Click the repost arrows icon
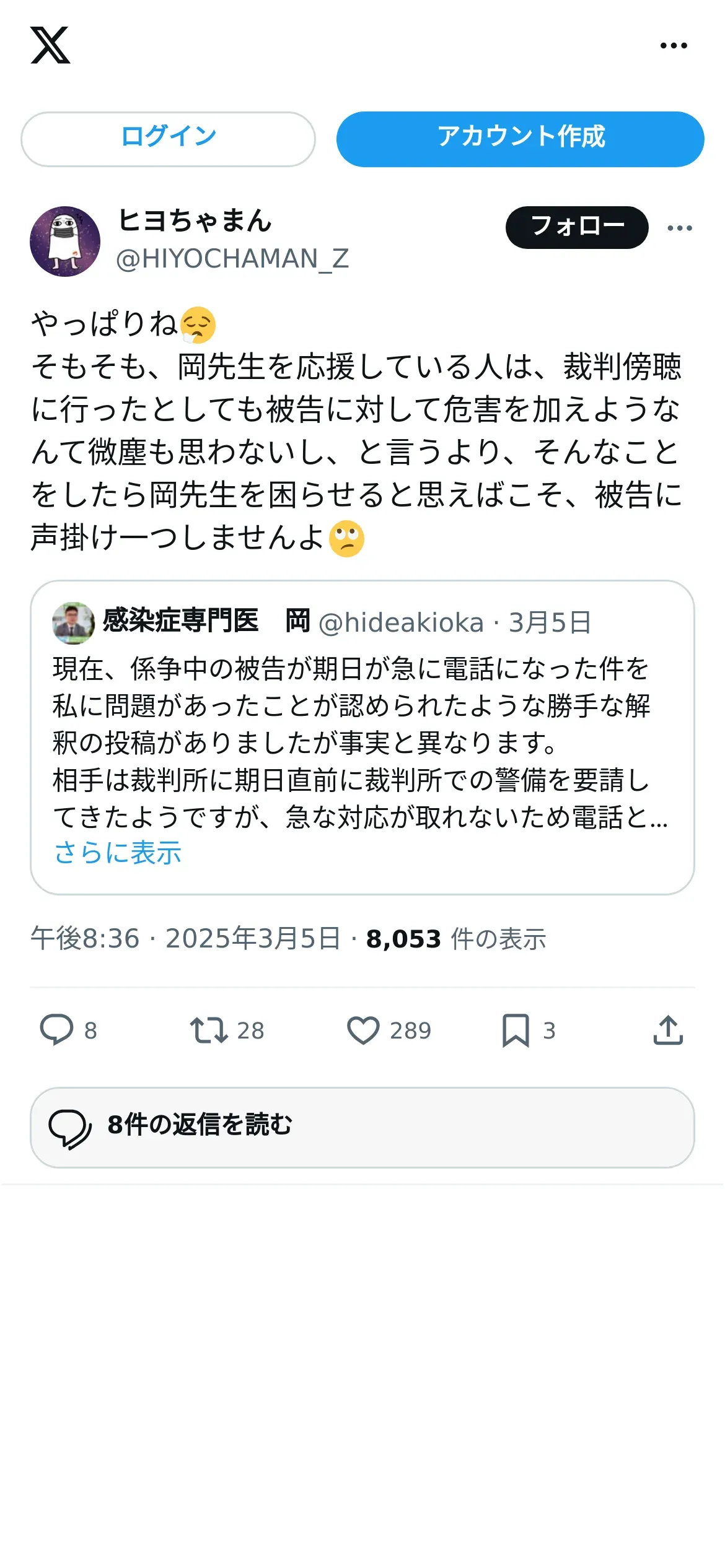This screenshot has width=725, height=1568. (208, 1030)
